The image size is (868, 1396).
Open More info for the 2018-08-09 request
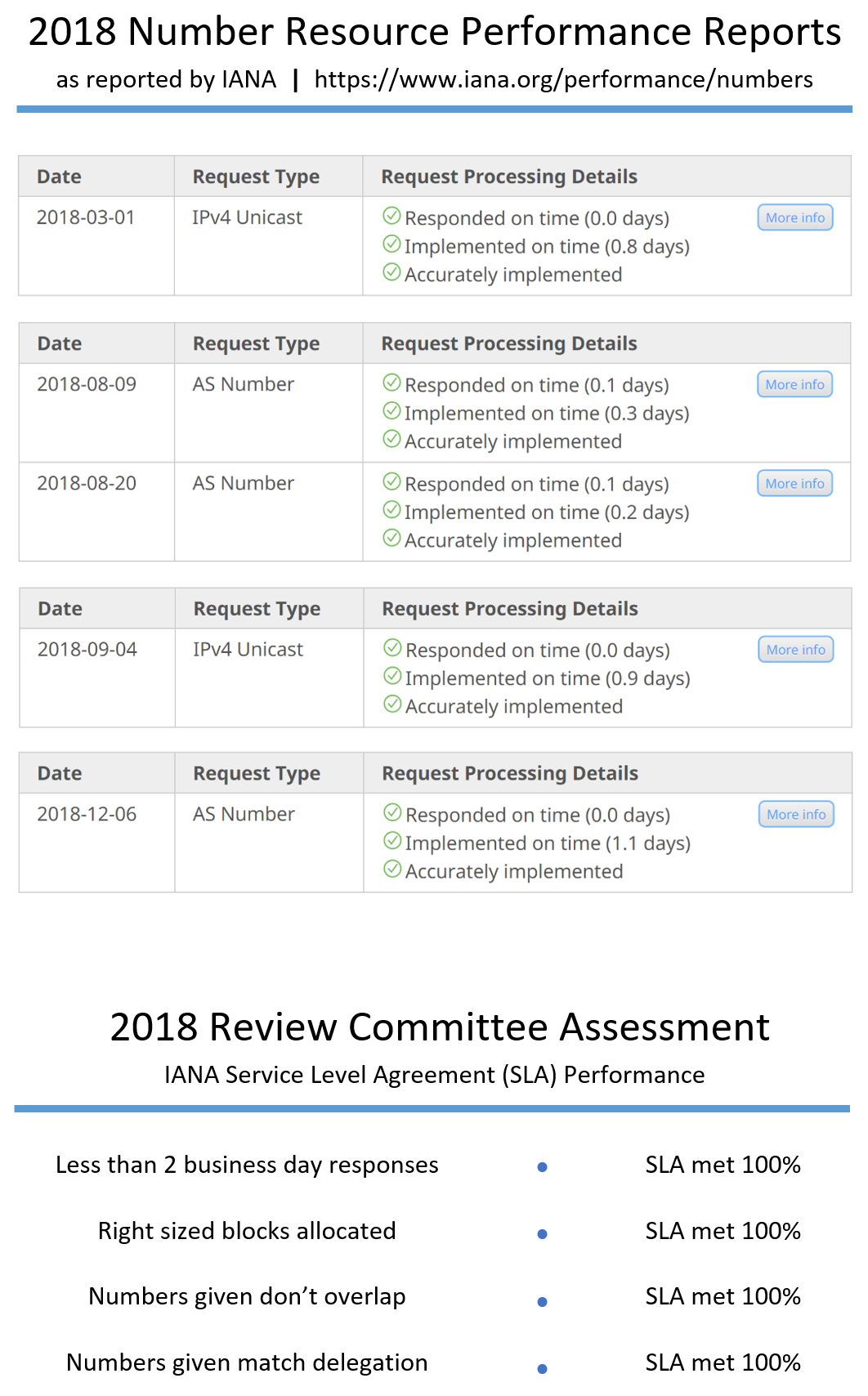795,385
